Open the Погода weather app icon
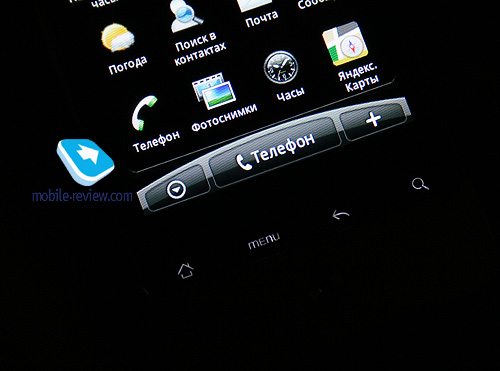 pos(118,38)
